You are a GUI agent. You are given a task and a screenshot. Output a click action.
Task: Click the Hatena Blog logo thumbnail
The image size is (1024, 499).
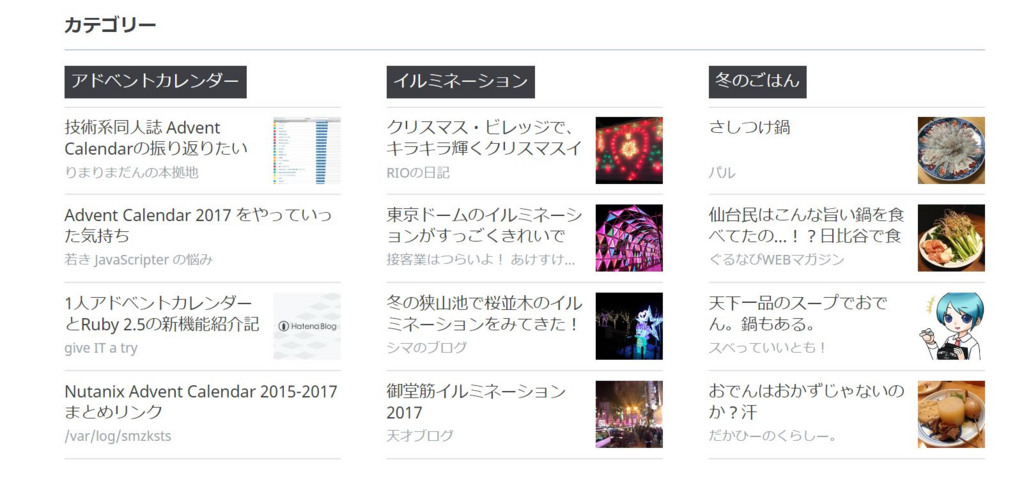(x=307, y=326)
